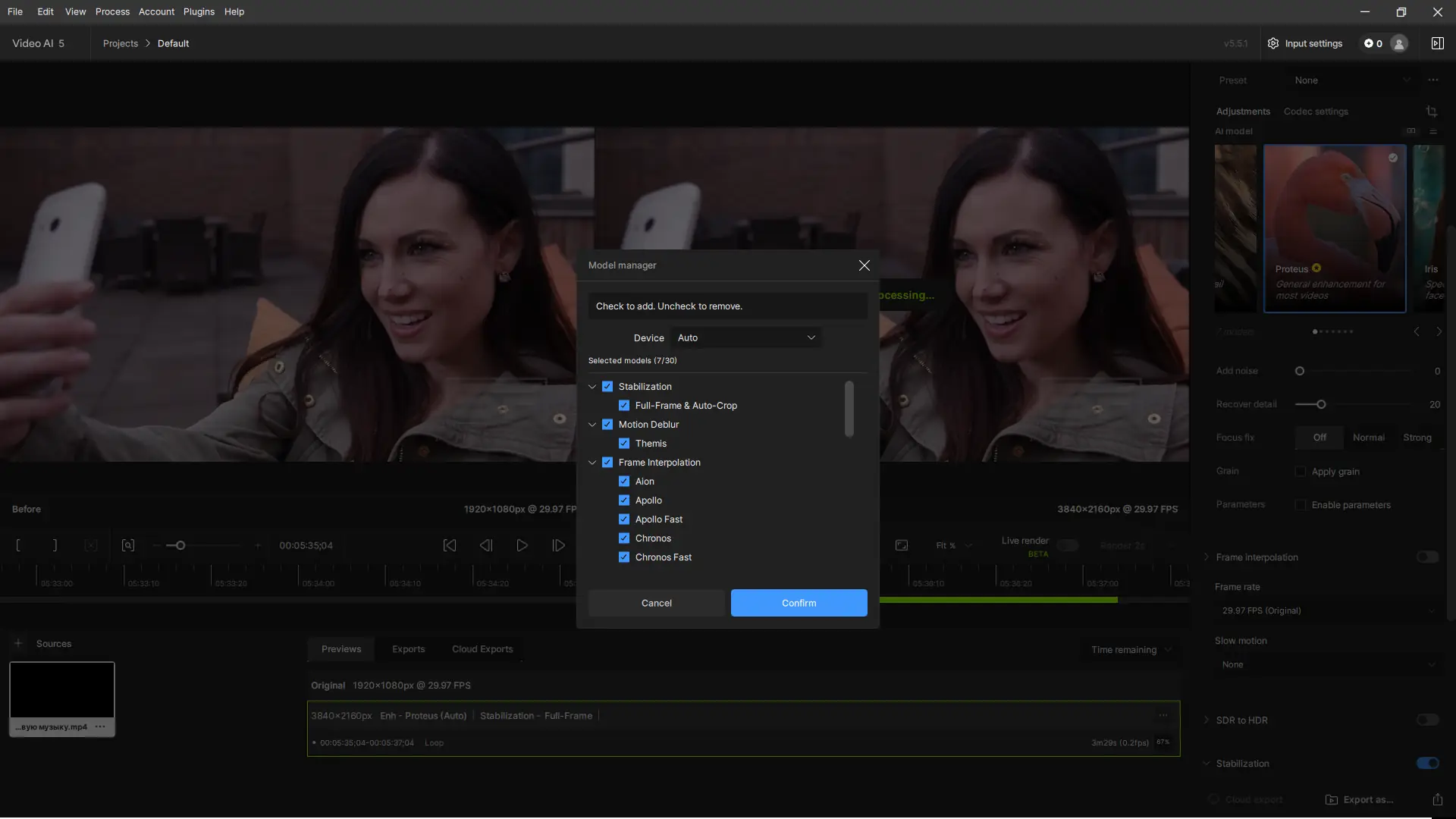Viewport: 1456px width, 819px height.
Task: Click the user account avatar
Action: [1399, 43]
